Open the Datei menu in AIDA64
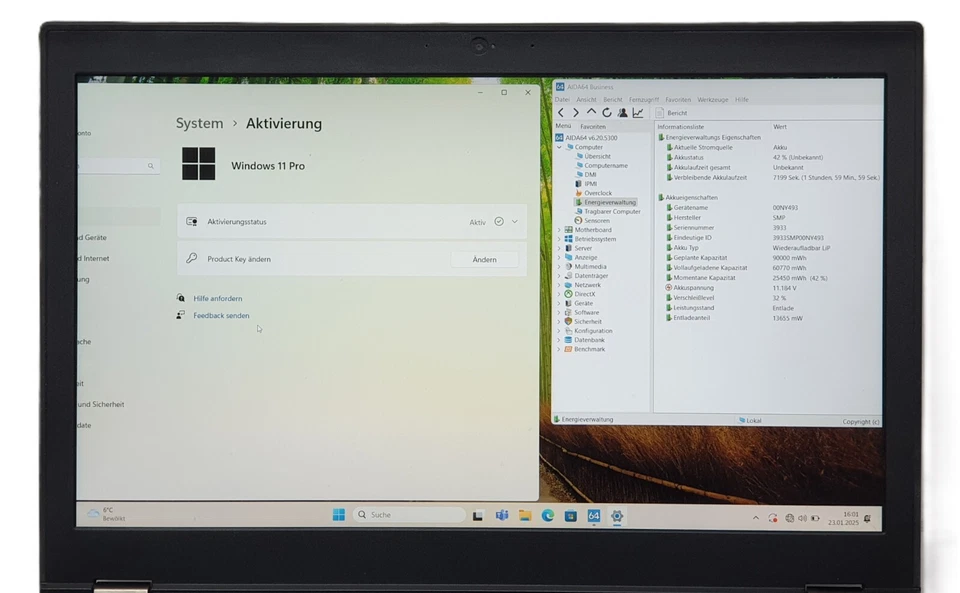 click(562, 100)
